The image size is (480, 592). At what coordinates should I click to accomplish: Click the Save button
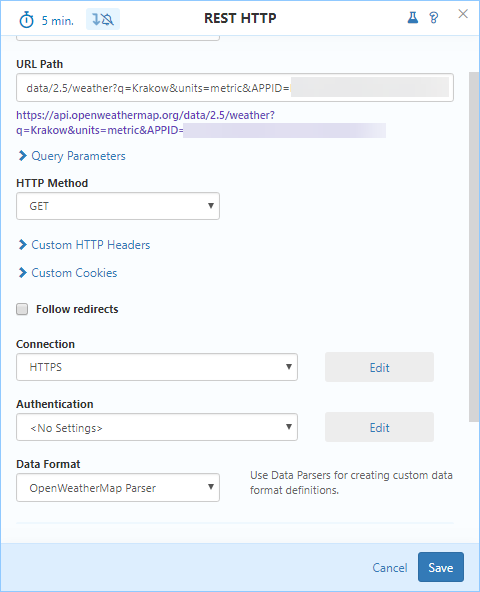coord(441,567)
